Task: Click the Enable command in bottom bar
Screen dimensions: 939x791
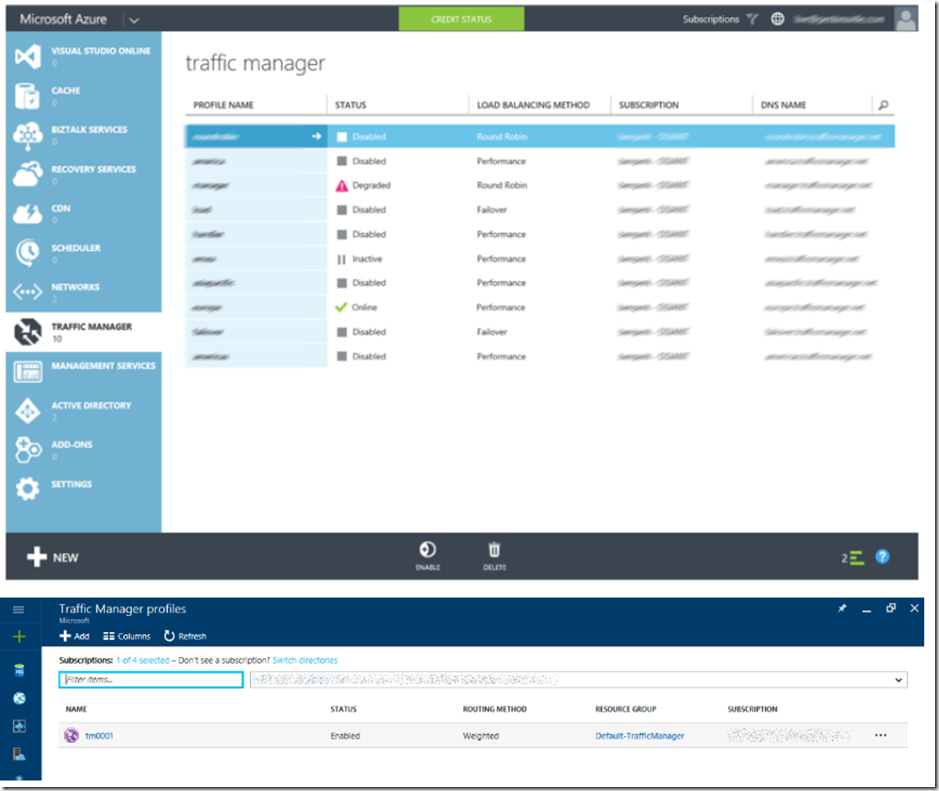Action: click(428, 556)
